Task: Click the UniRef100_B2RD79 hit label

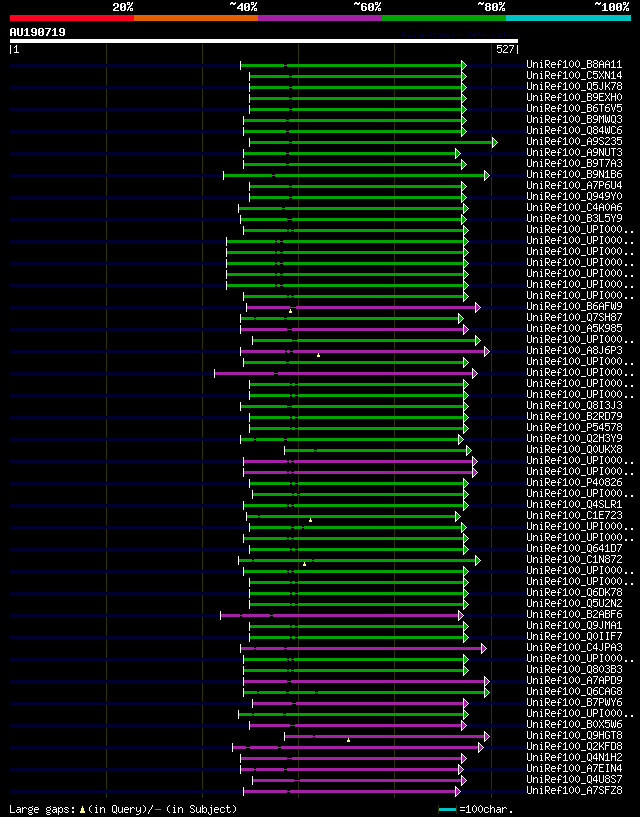Action: coord(574,416)
